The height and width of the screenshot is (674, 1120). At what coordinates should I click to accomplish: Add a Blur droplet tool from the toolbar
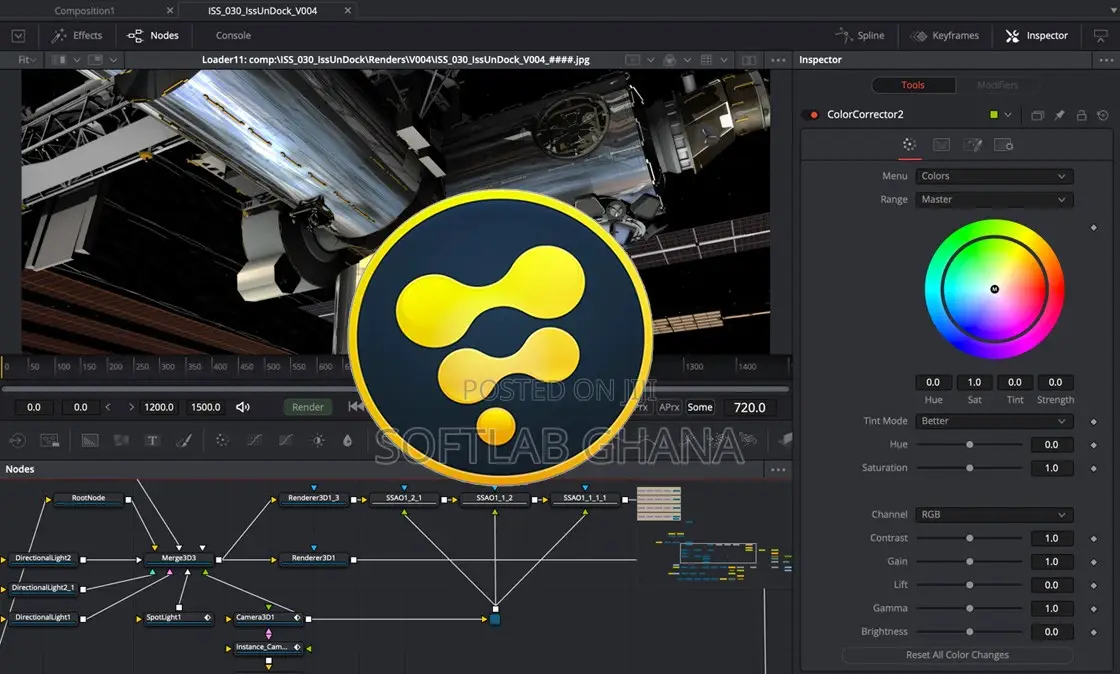pos(347,441)
